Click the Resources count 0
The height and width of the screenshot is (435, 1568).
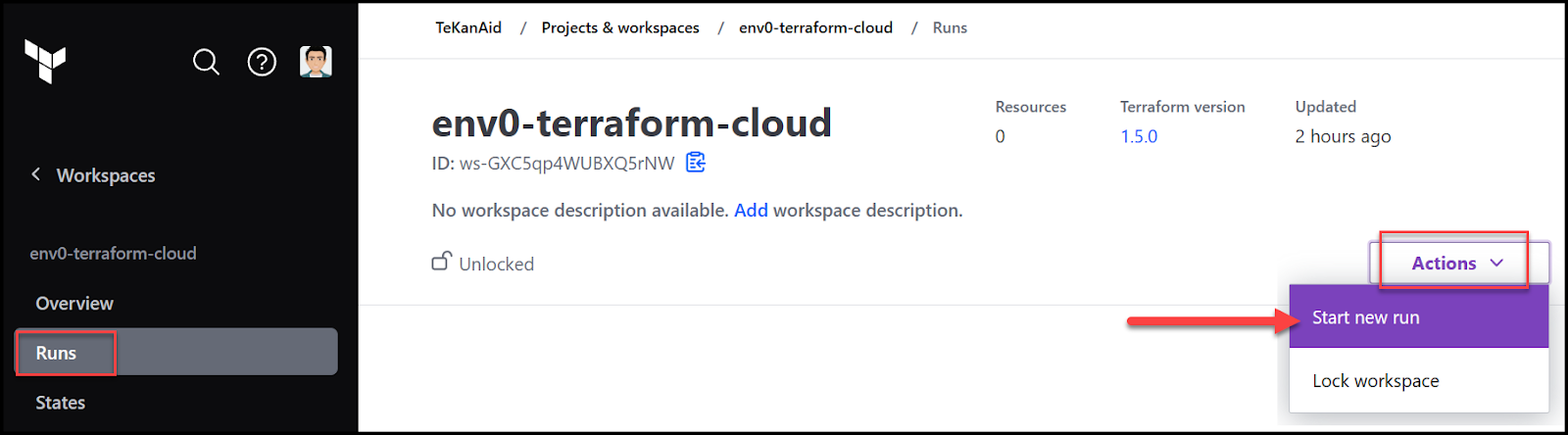click(1001, 137)
